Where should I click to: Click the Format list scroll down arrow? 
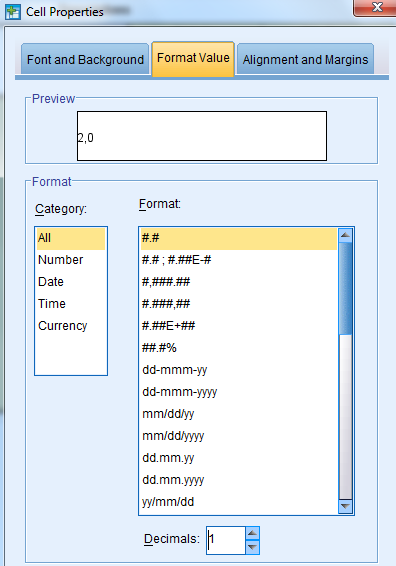coord(345,506)
